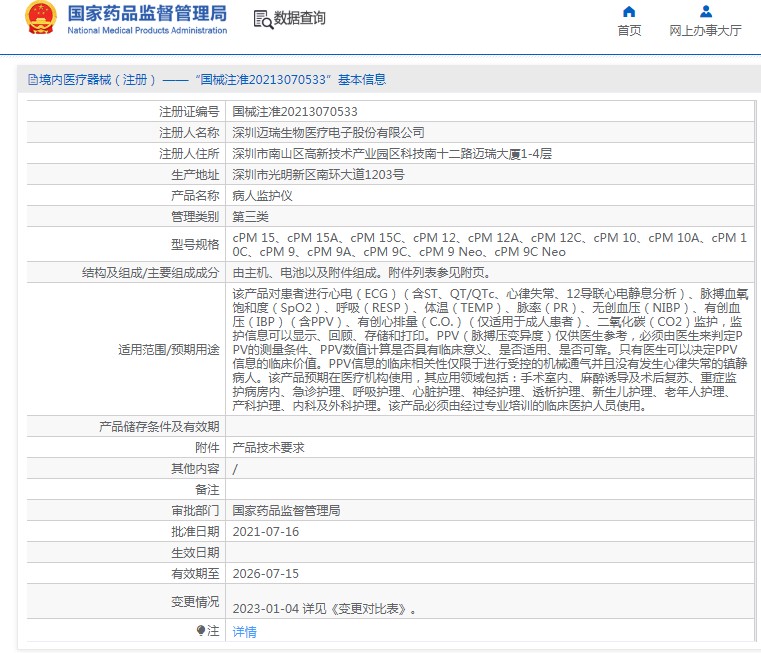Click the 其他内容 label
The height and width of the screenshot is (653, 761).
pyautogui.click(x=195, y=469)
